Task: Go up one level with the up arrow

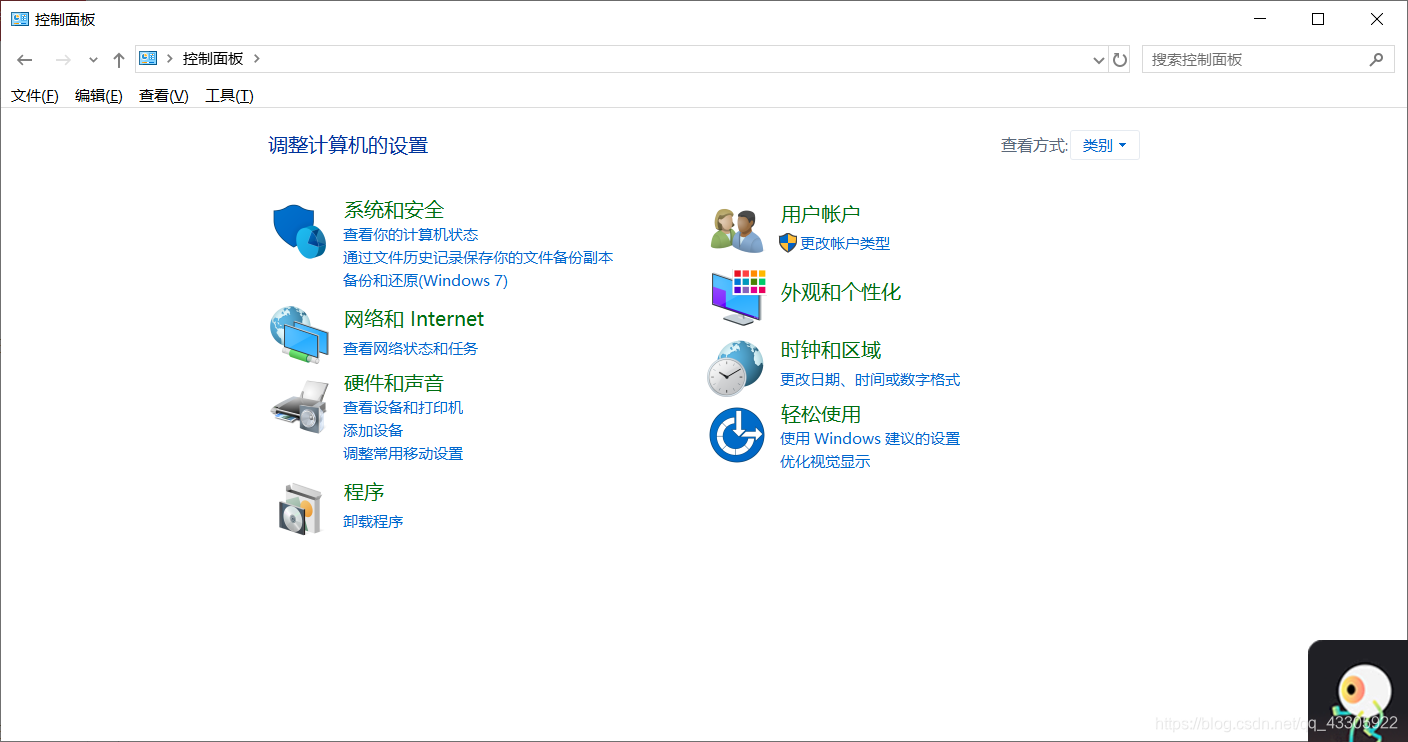Action: point(119,60)
